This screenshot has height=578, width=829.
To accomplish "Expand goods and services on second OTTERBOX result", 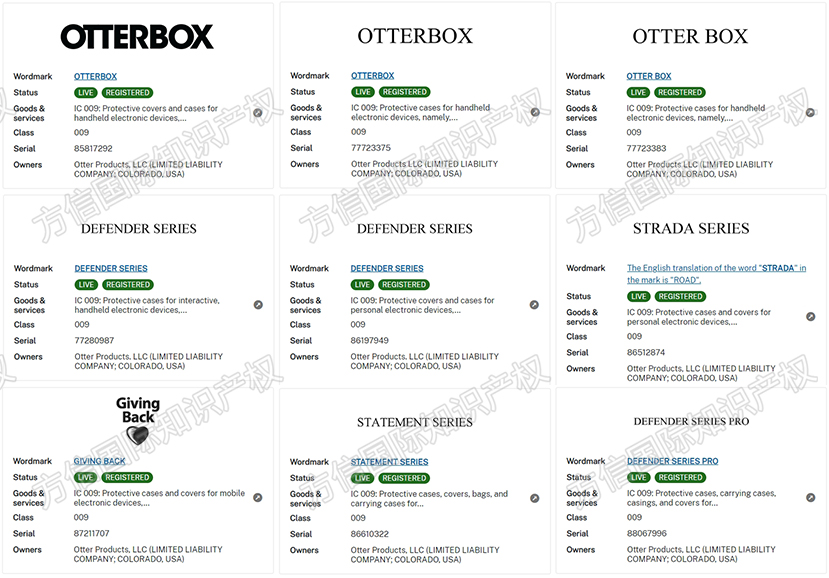I will point(535,111).
